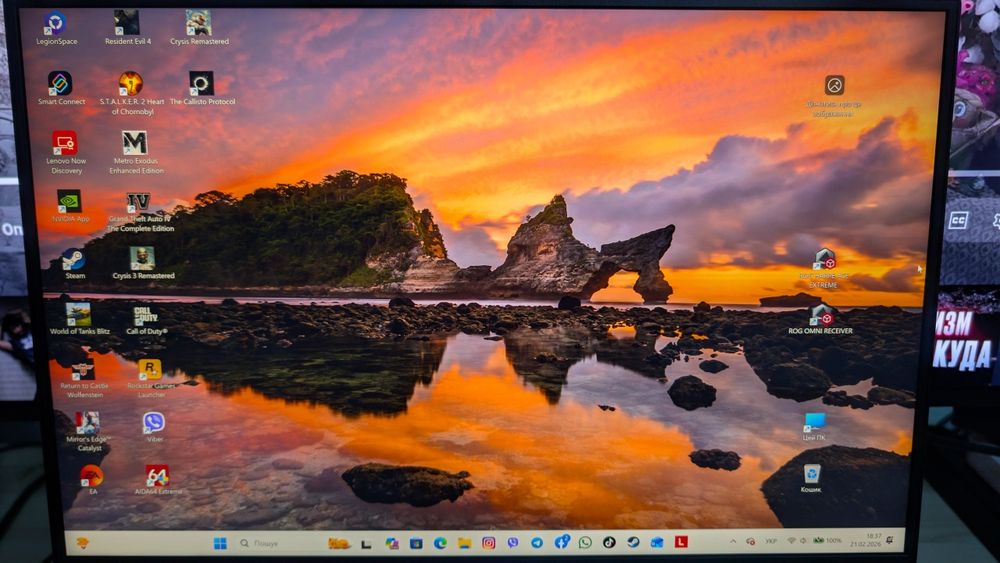Open the Wi-Fi network tray icon

(791, 541)
